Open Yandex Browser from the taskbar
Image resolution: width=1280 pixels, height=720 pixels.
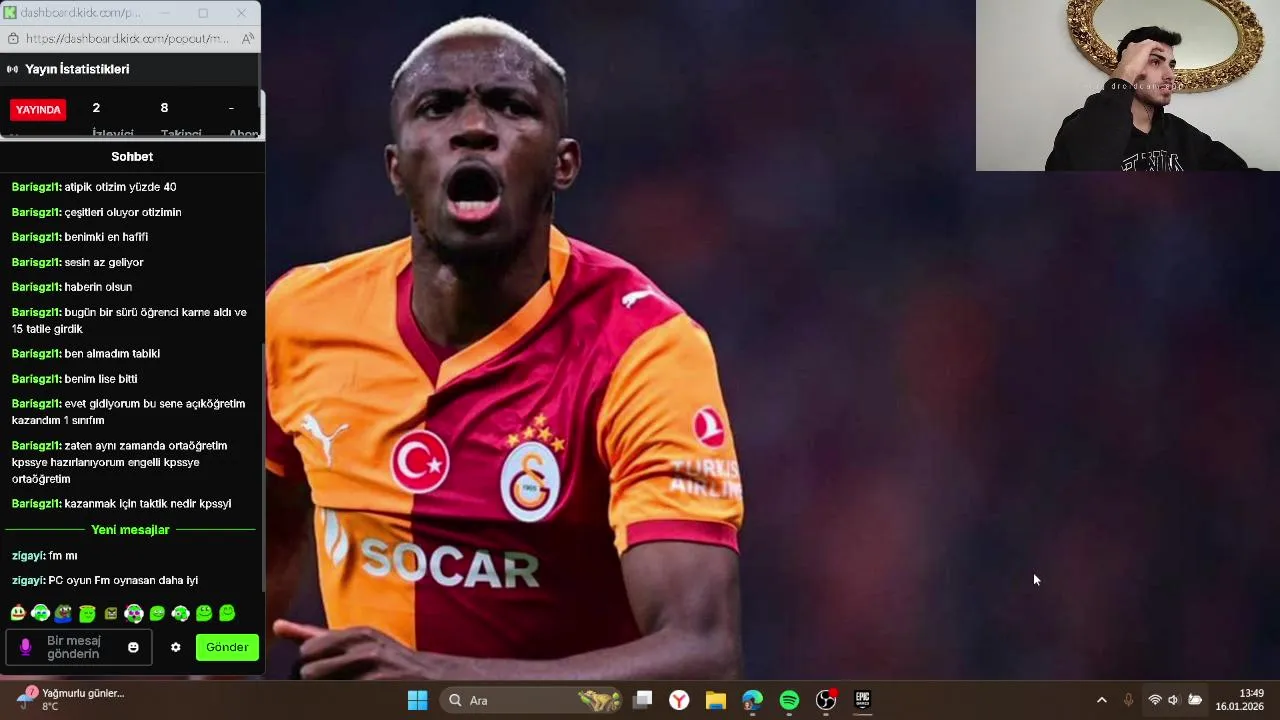tap(679, 700)
